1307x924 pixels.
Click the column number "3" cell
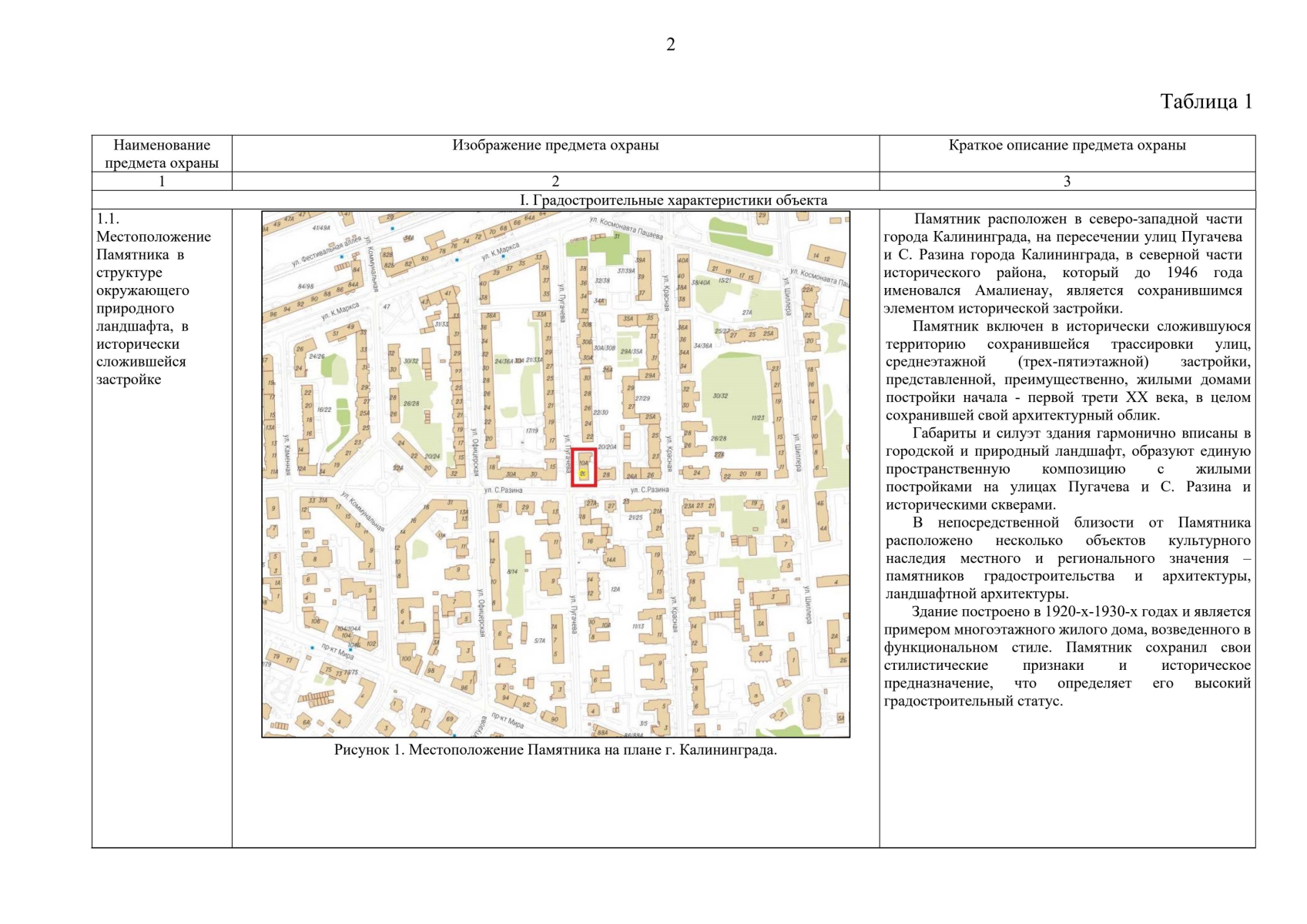[x=1067, y=182]
